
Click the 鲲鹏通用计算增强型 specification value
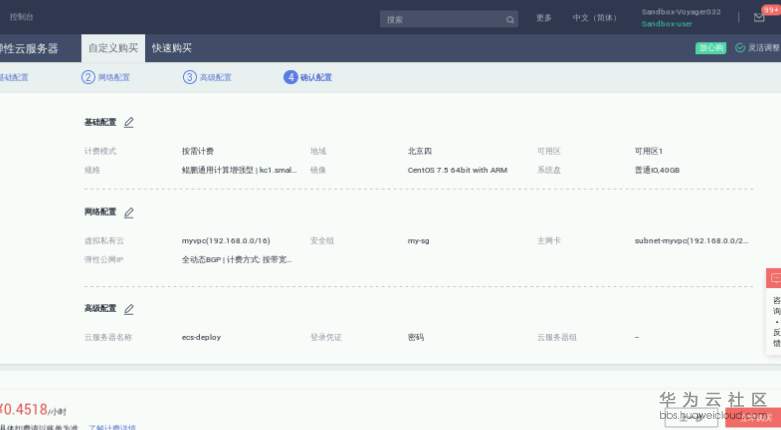click(x=239, y=170)
